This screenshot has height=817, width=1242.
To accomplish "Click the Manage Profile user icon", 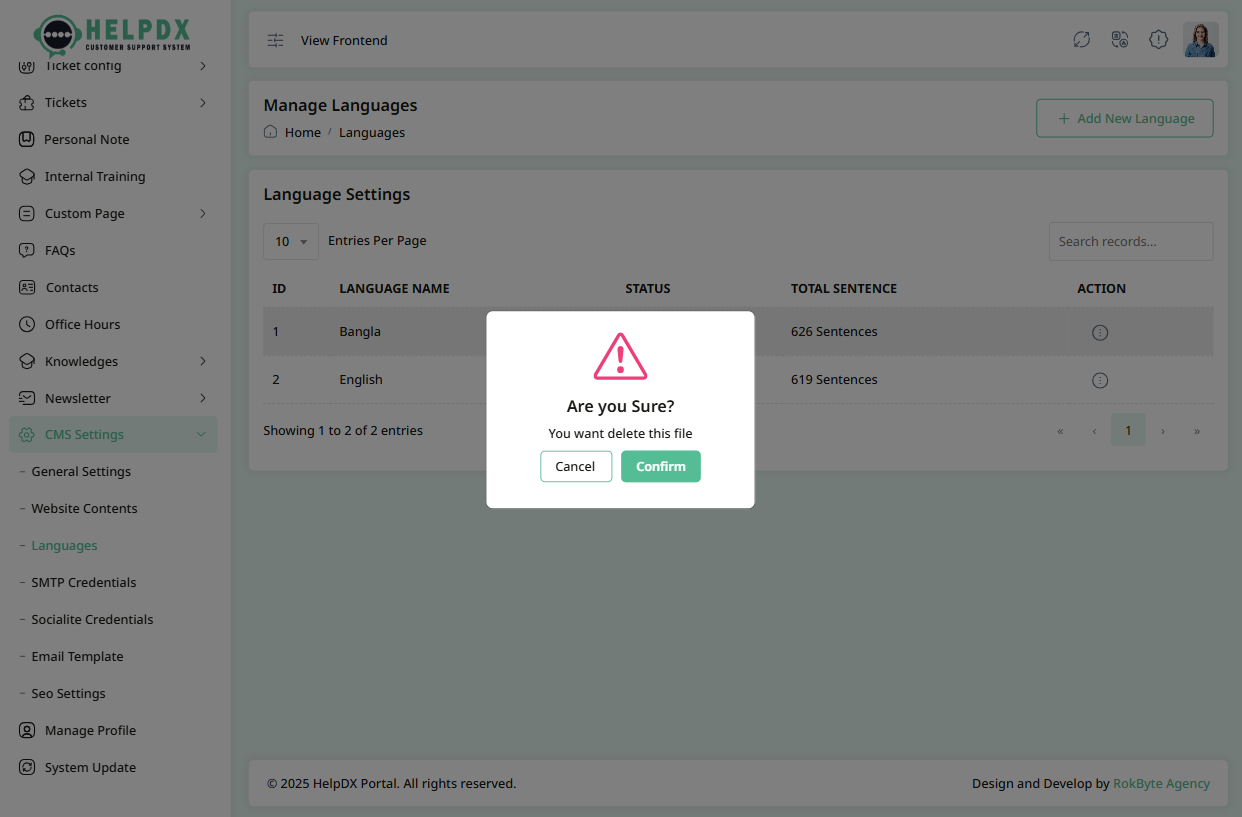I will 27,730.
